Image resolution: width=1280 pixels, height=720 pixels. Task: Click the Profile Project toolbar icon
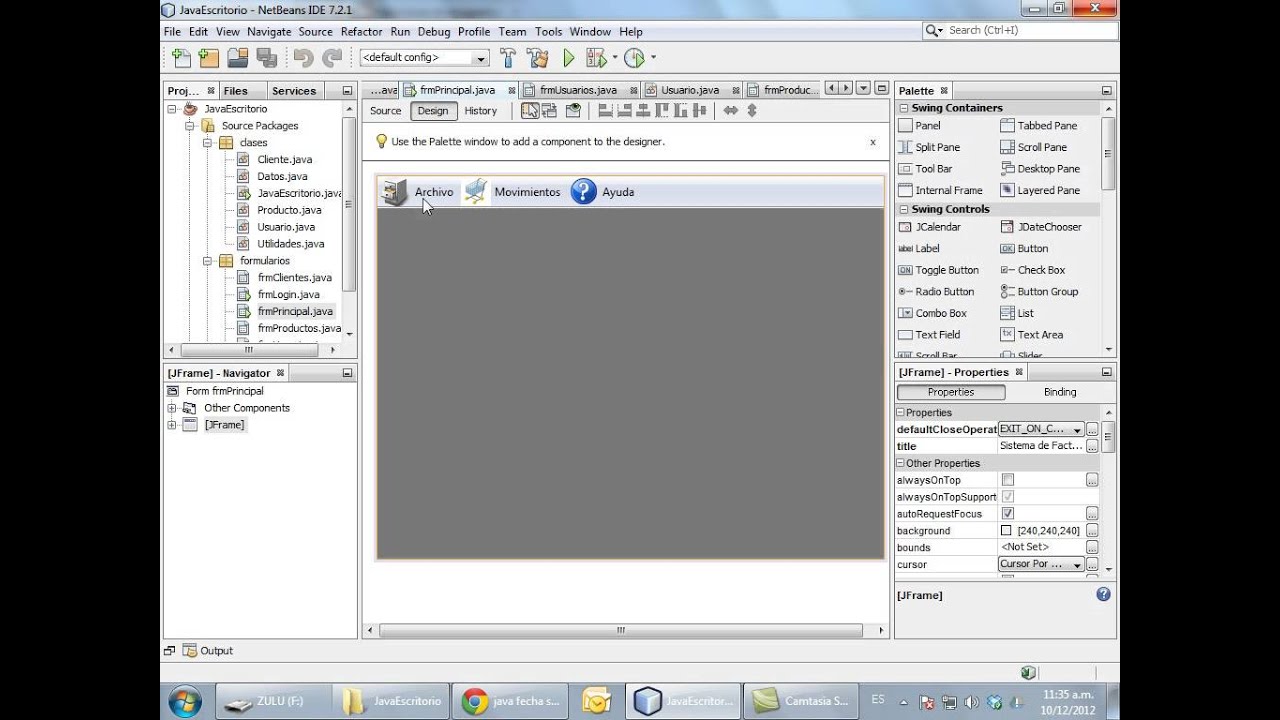coord(634,58)
